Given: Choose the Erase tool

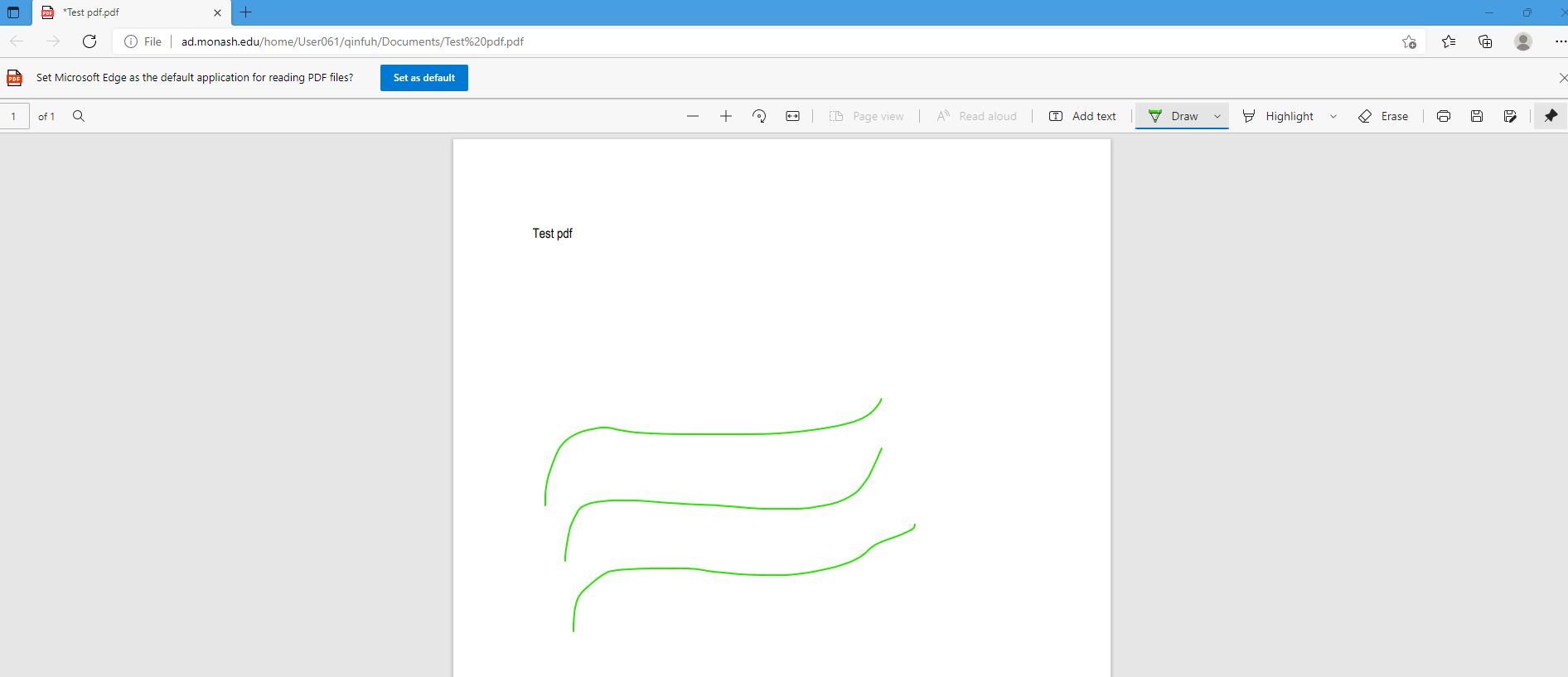Looking at the screenshot, I should click(1383, 116).
